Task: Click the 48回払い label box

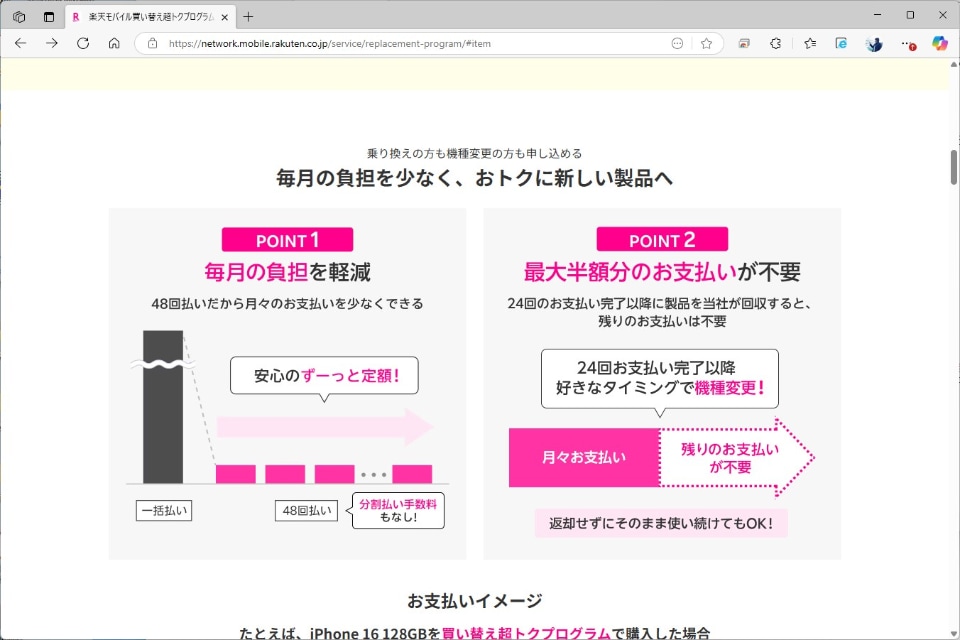Action: click(306, 511)
